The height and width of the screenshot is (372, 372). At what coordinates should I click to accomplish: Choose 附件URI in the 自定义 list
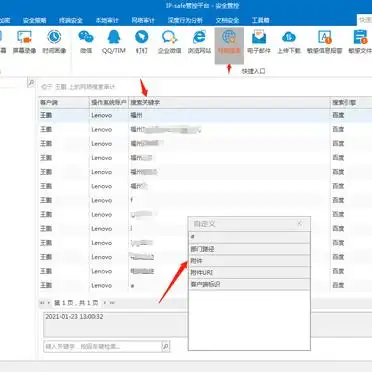tap(249, 273)
